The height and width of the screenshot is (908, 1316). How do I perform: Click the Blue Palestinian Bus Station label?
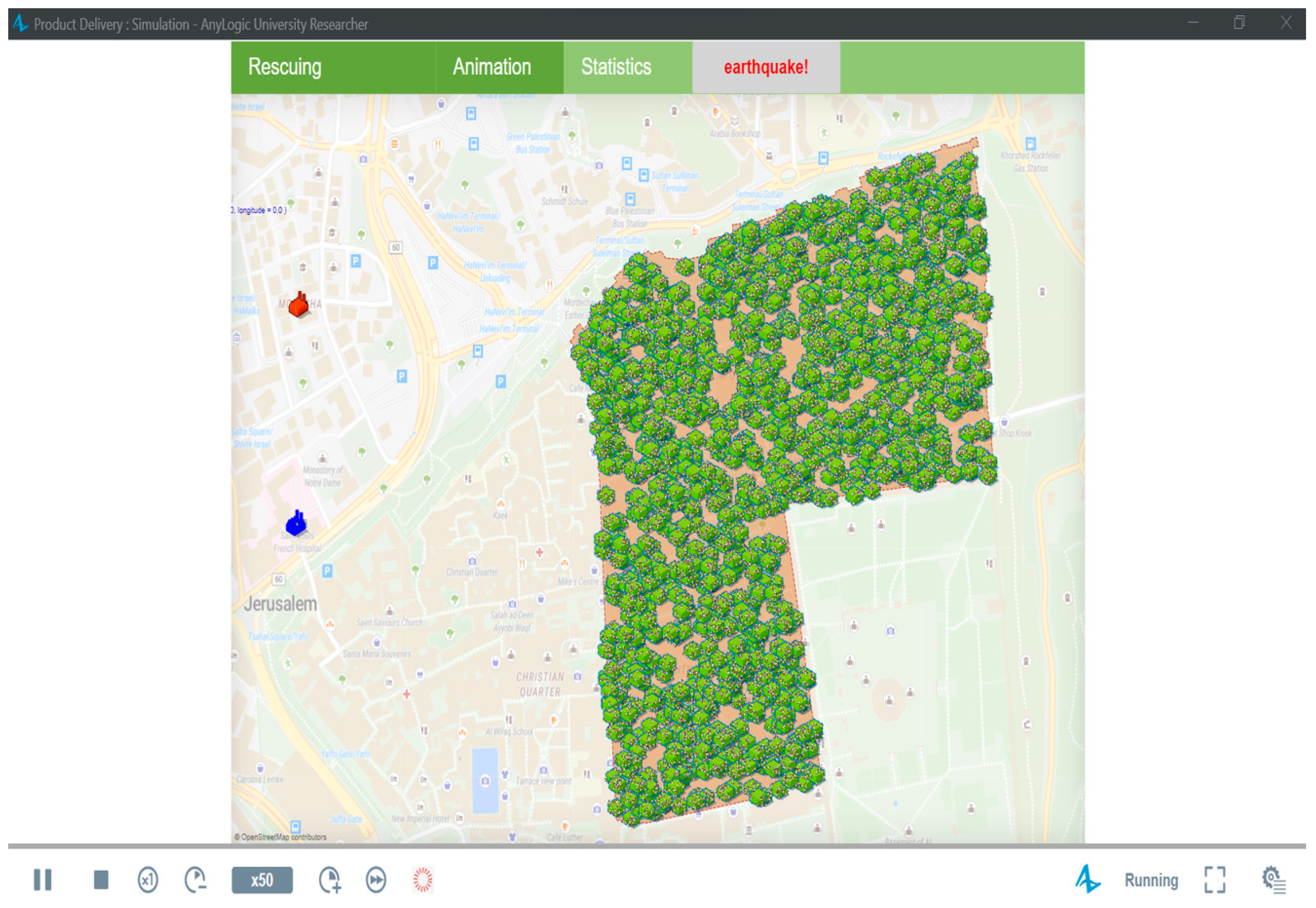coord(630,217)
